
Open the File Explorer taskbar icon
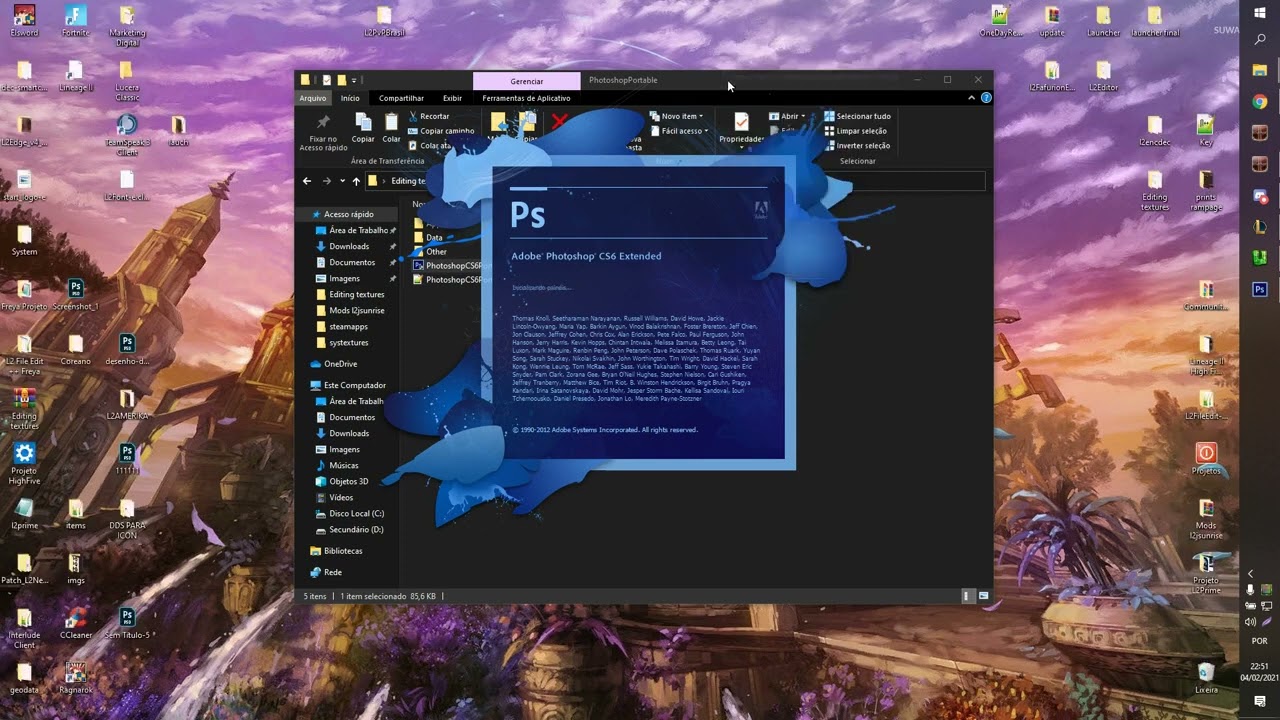coord(1260,70)
